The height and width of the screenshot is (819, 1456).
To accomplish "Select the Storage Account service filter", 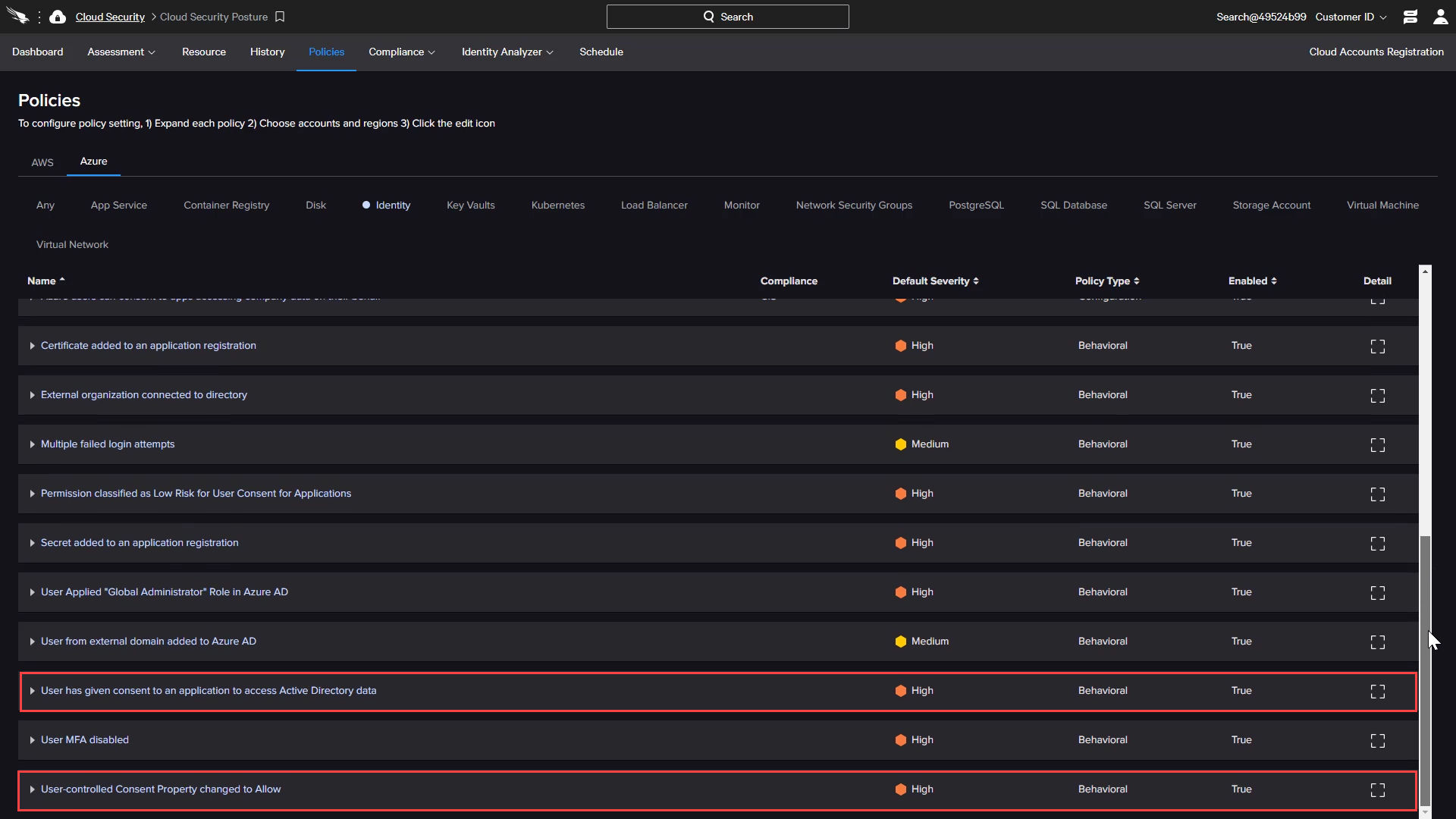I will pyautogui.click(x=1271, y=206).
